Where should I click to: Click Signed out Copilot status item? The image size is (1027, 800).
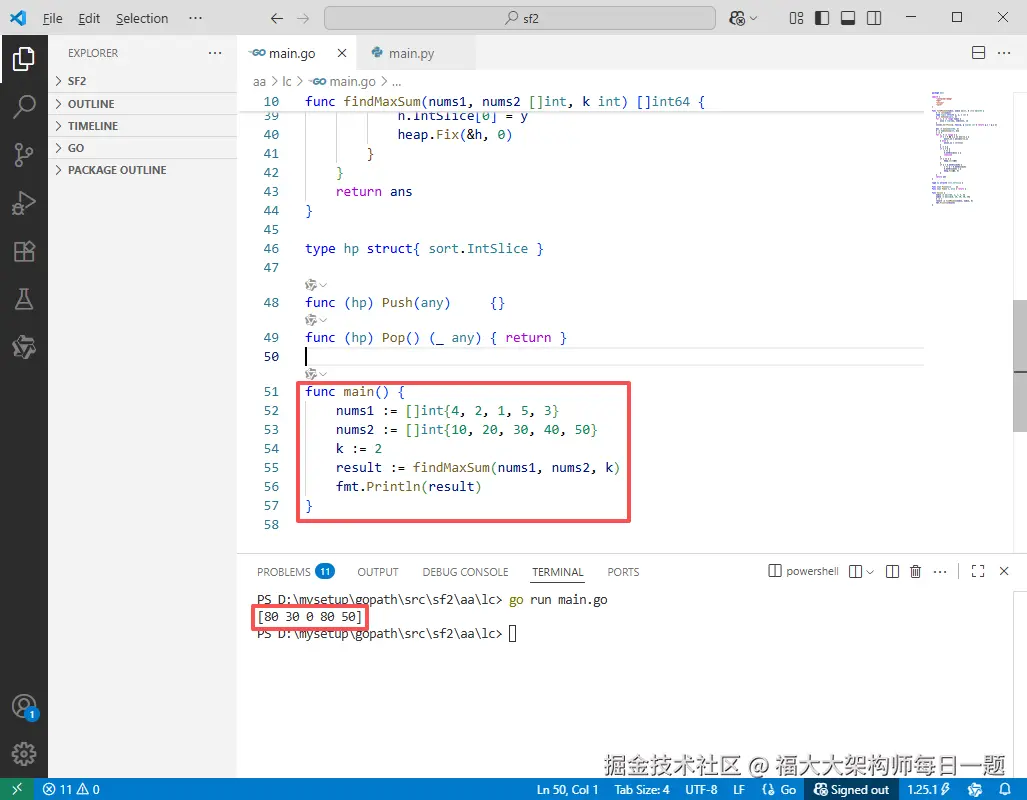click(851, 790)
